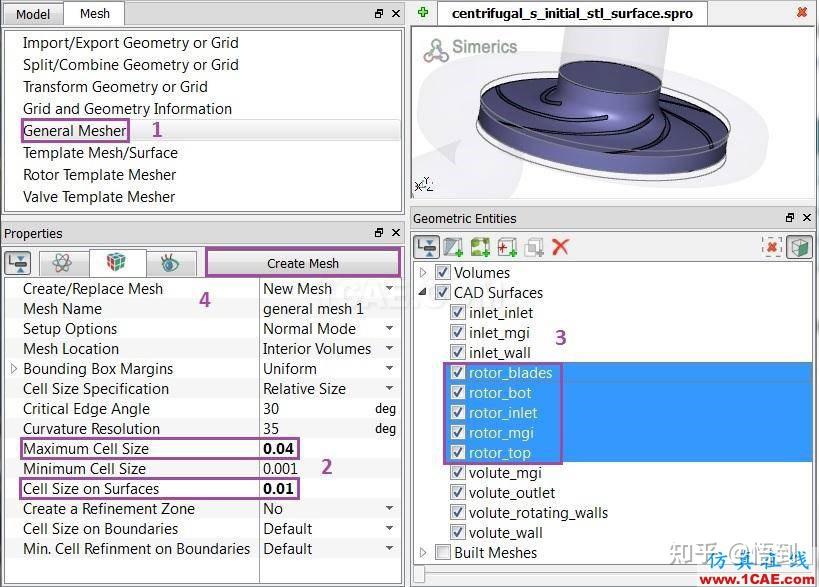Open the atom-icon model properties tab

63,263
